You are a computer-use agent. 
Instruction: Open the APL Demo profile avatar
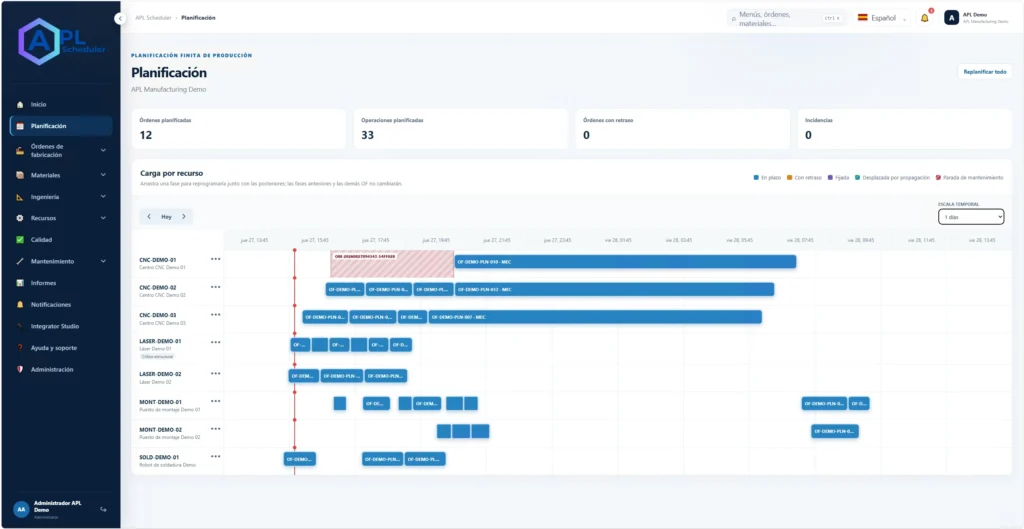click(952, 18)
